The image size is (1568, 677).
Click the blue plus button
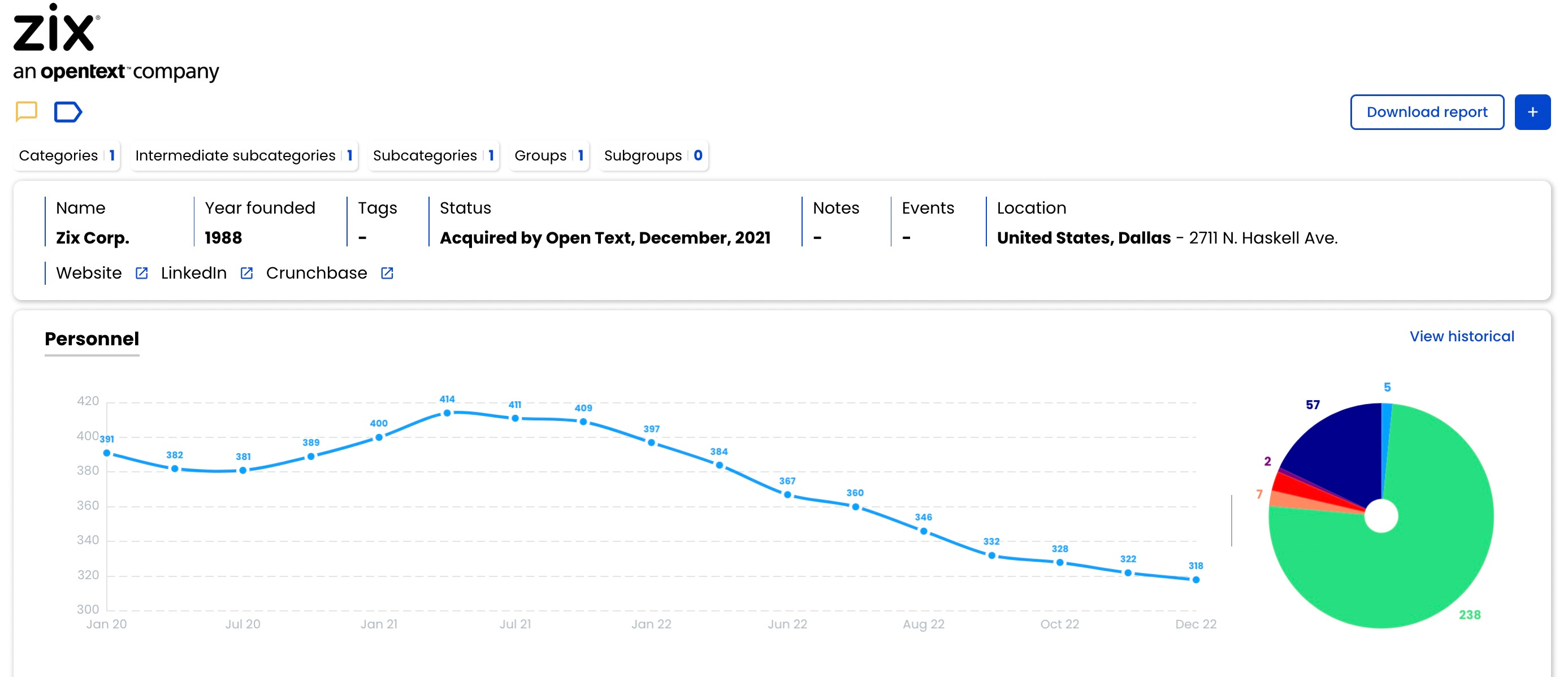[x=1532, y=112]
